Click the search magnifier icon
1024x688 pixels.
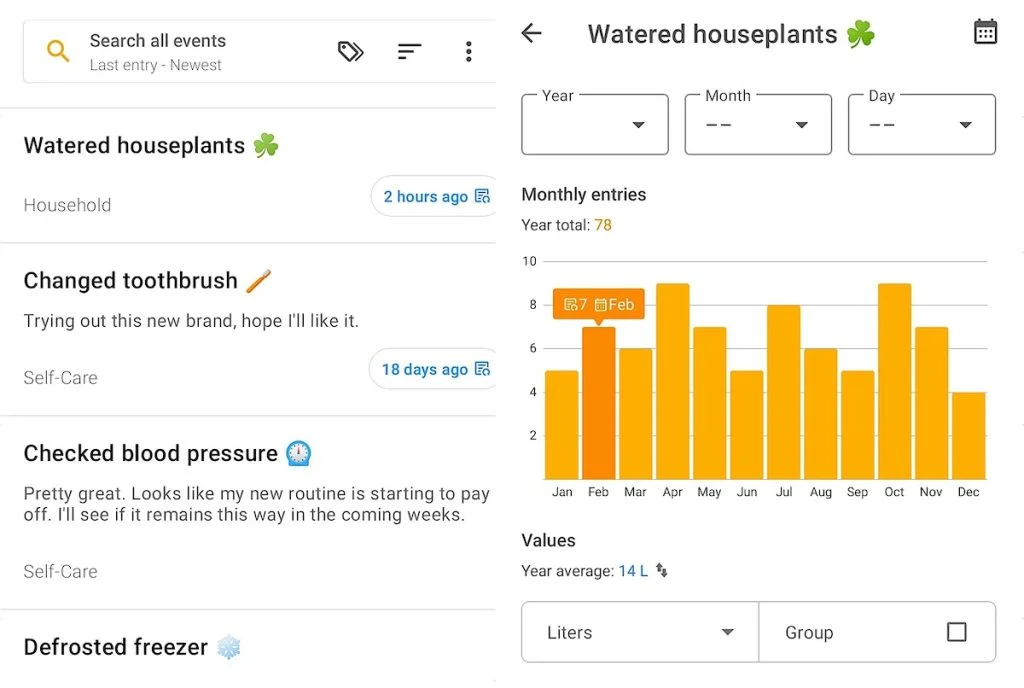click(58, 52)
